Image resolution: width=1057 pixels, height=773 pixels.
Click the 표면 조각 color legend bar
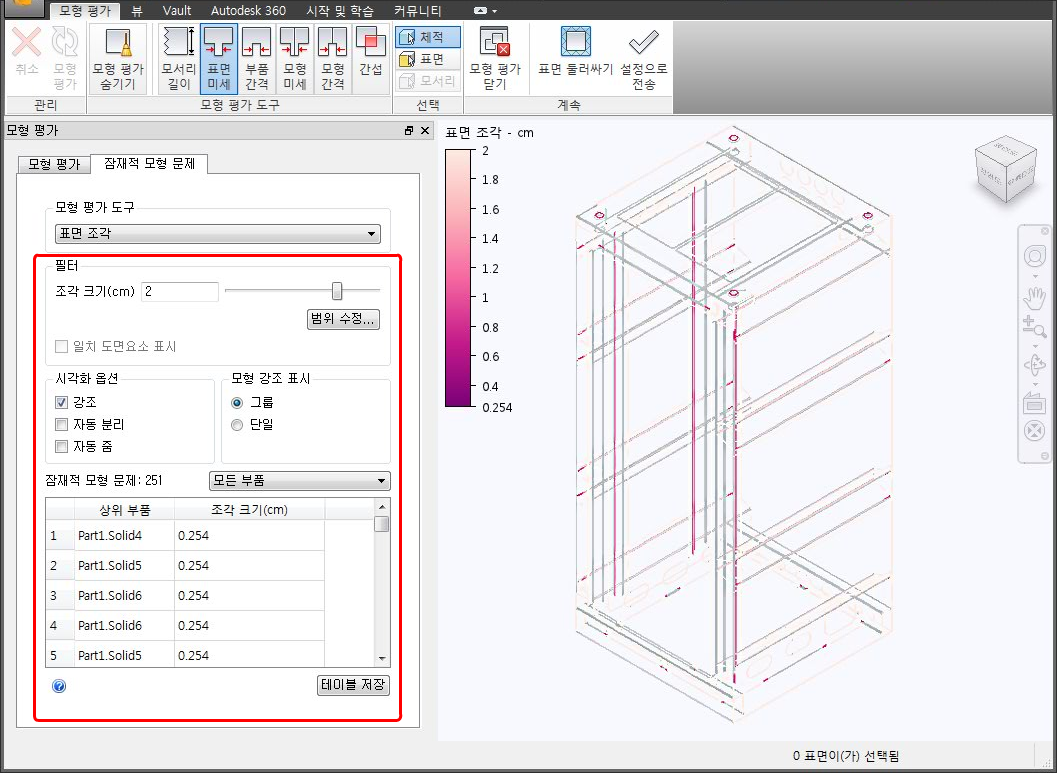tap(458, 278)
